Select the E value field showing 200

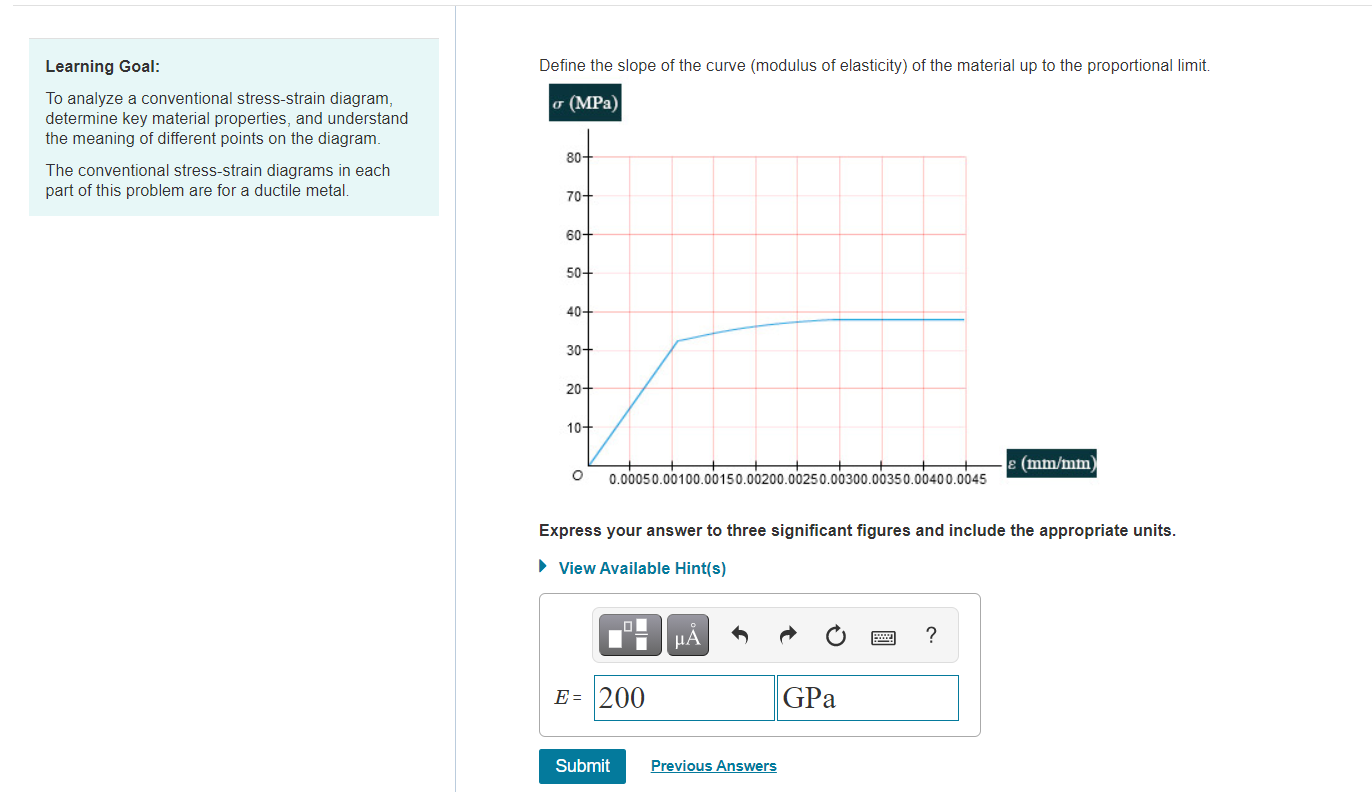point(683,697)
